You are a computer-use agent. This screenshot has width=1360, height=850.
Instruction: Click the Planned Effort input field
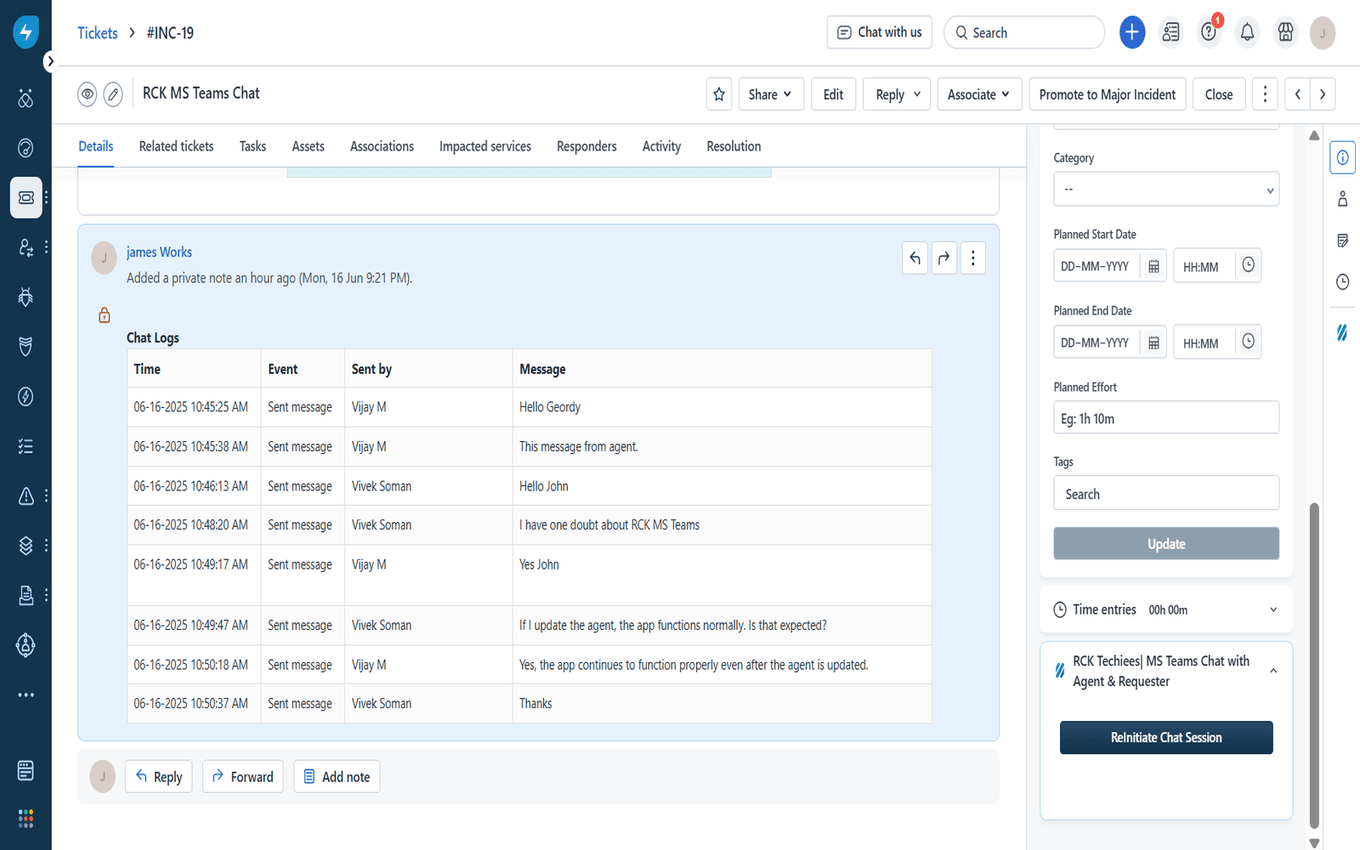tap(1166, 418)
